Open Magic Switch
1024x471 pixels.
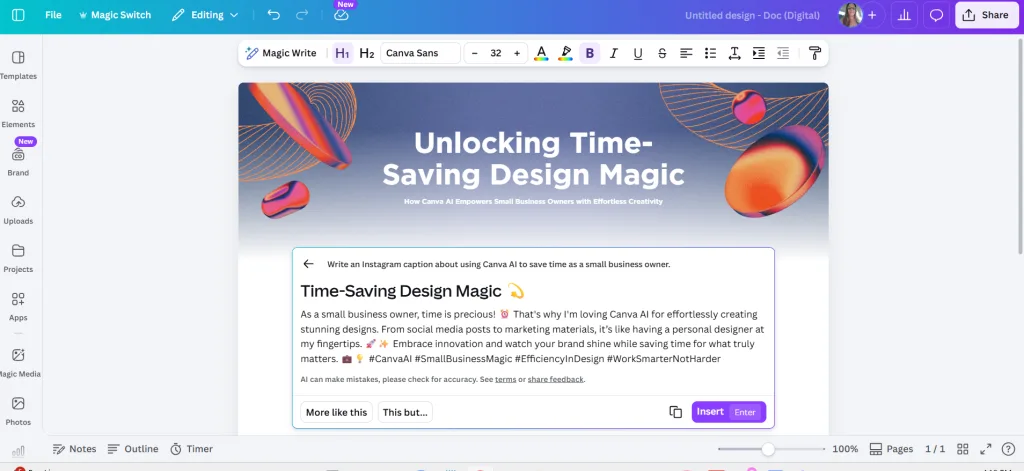click(114, 15)
